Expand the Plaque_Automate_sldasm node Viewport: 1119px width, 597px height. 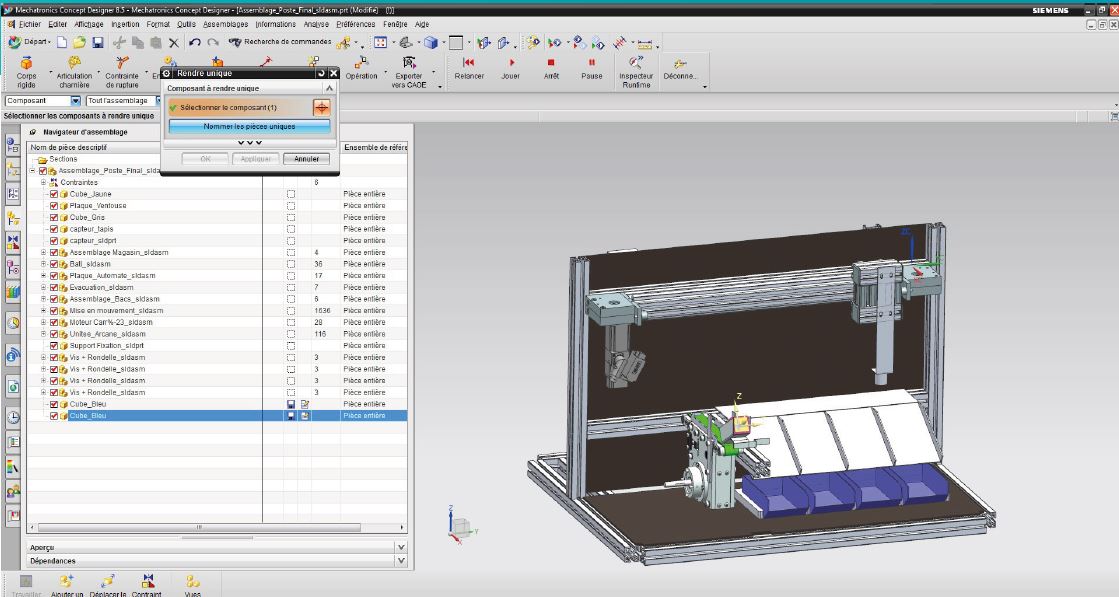(44, 275)
